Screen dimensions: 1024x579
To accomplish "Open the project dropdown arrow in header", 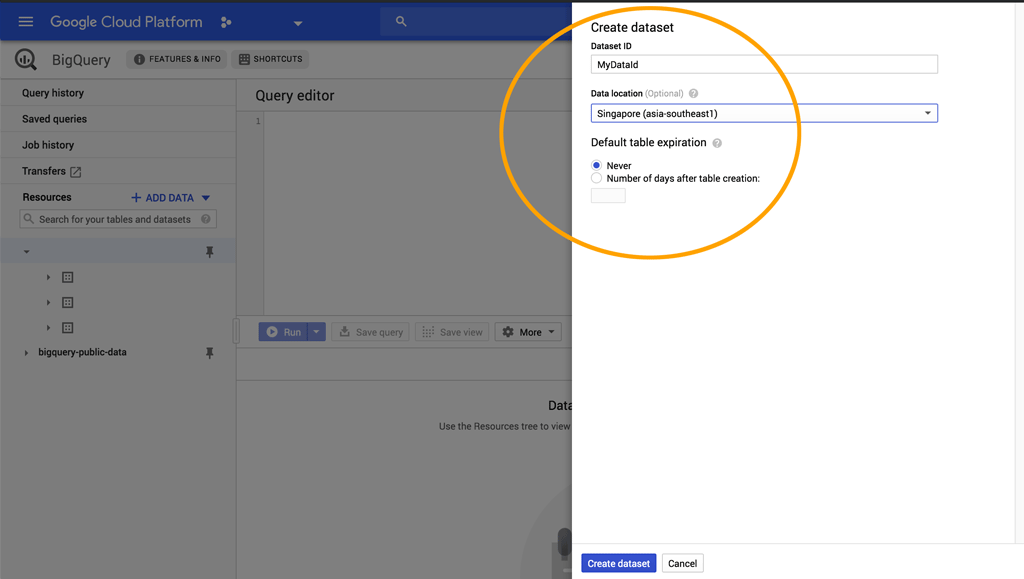I will (298, 23).
